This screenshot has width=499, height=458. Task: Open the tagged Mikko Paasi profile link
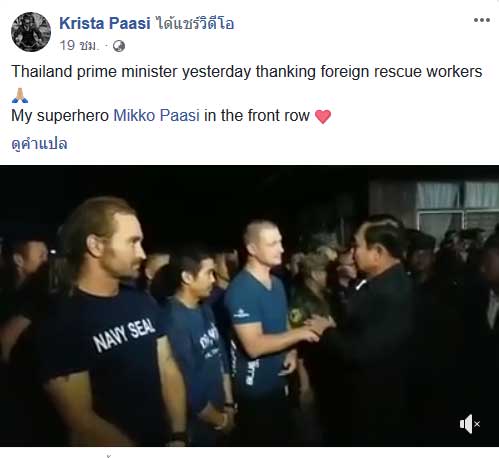click(x=157, y=115)
